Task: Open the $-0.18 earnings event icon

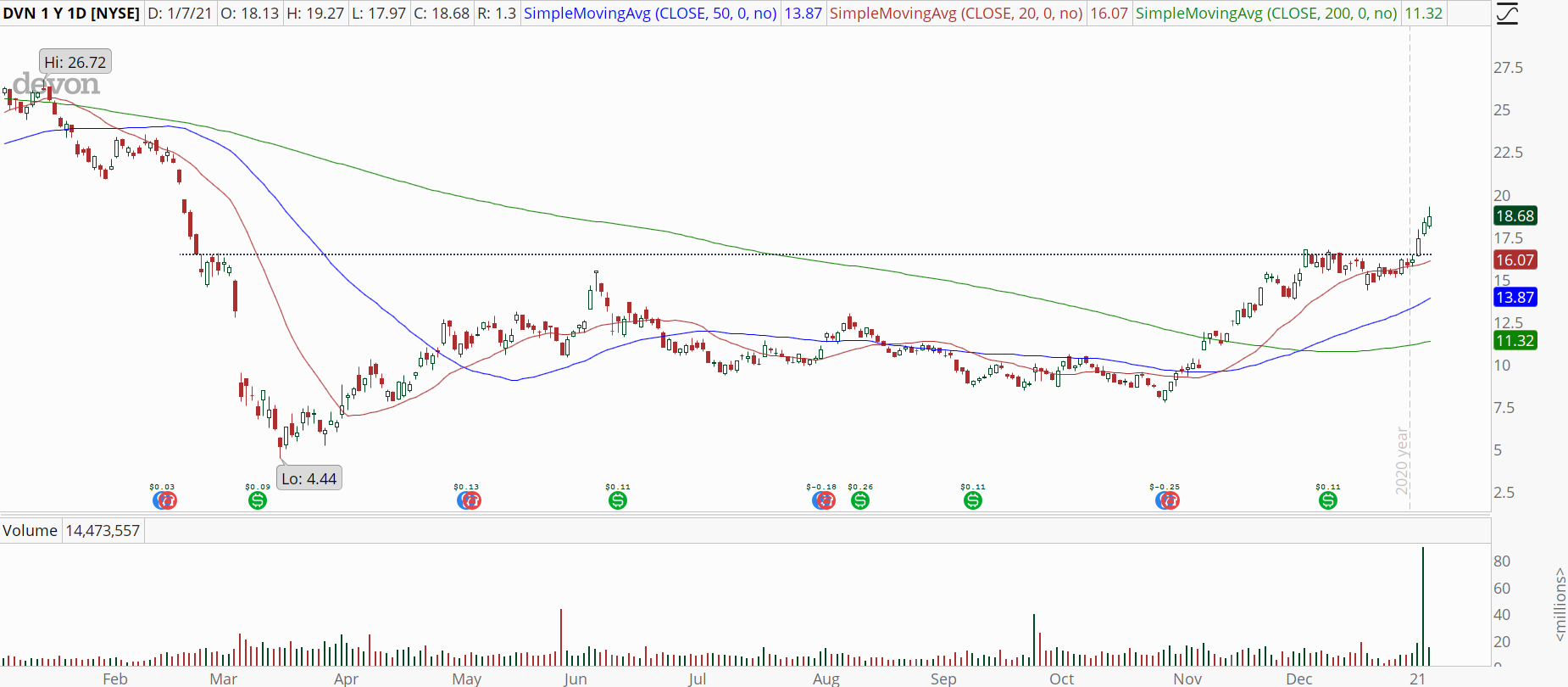Action: [824, 500]
